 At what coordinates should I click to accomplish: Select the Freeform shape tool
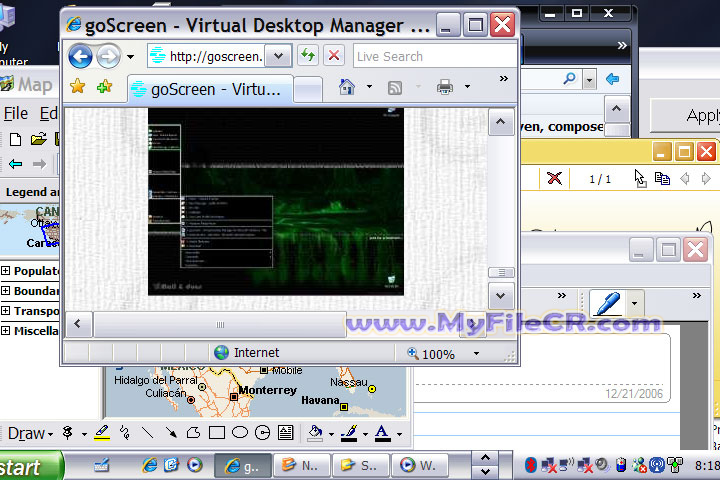coord(193,433)
